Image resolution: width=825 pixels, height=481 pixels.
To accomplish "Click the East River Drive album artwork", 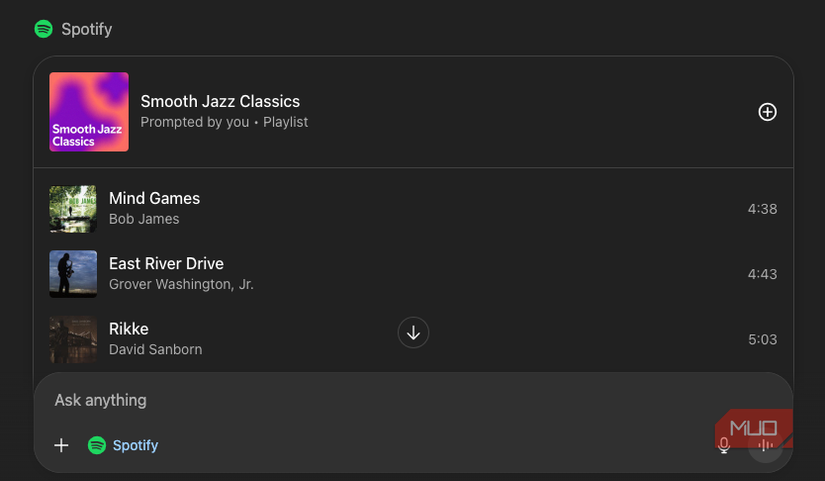I will (73, 274).
